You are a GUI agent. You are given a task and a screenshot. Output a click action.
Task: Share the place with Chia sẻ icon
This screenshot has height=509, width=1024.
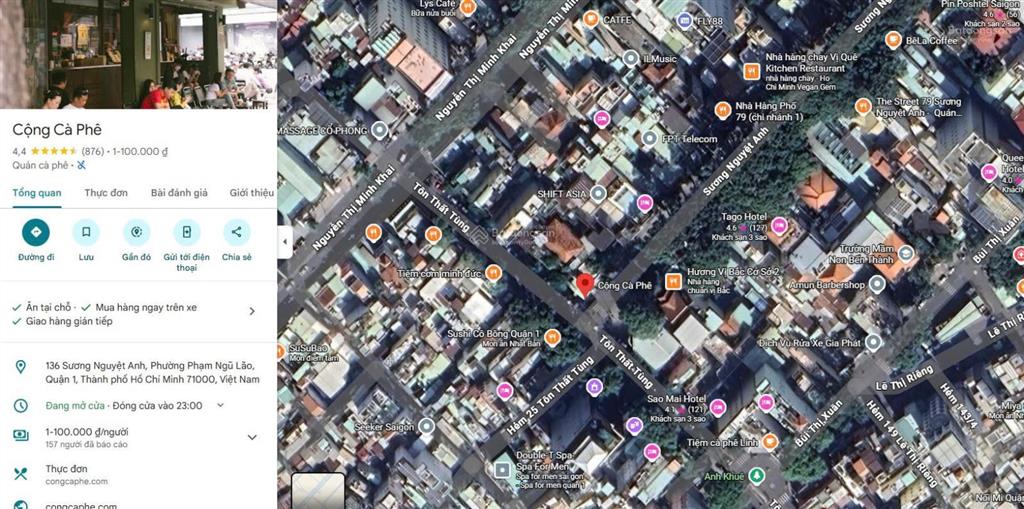(x=236, y=233)
